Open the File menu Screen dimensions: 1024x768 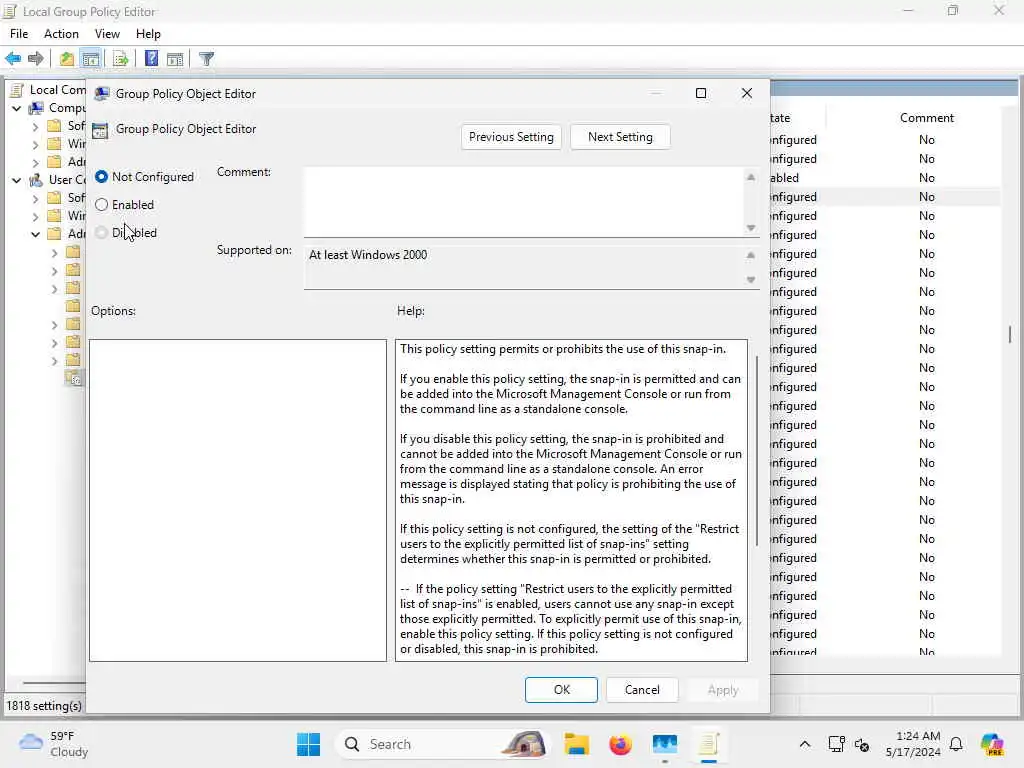point(19,34)
